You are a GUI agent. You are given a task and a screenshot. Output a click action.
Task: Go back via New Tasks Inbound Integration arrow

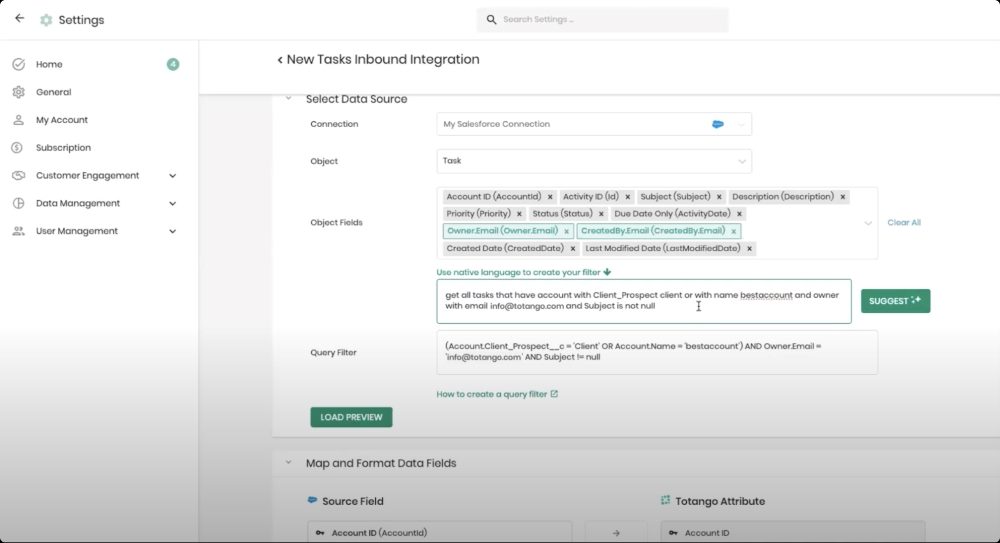click(x=279, y=60)
